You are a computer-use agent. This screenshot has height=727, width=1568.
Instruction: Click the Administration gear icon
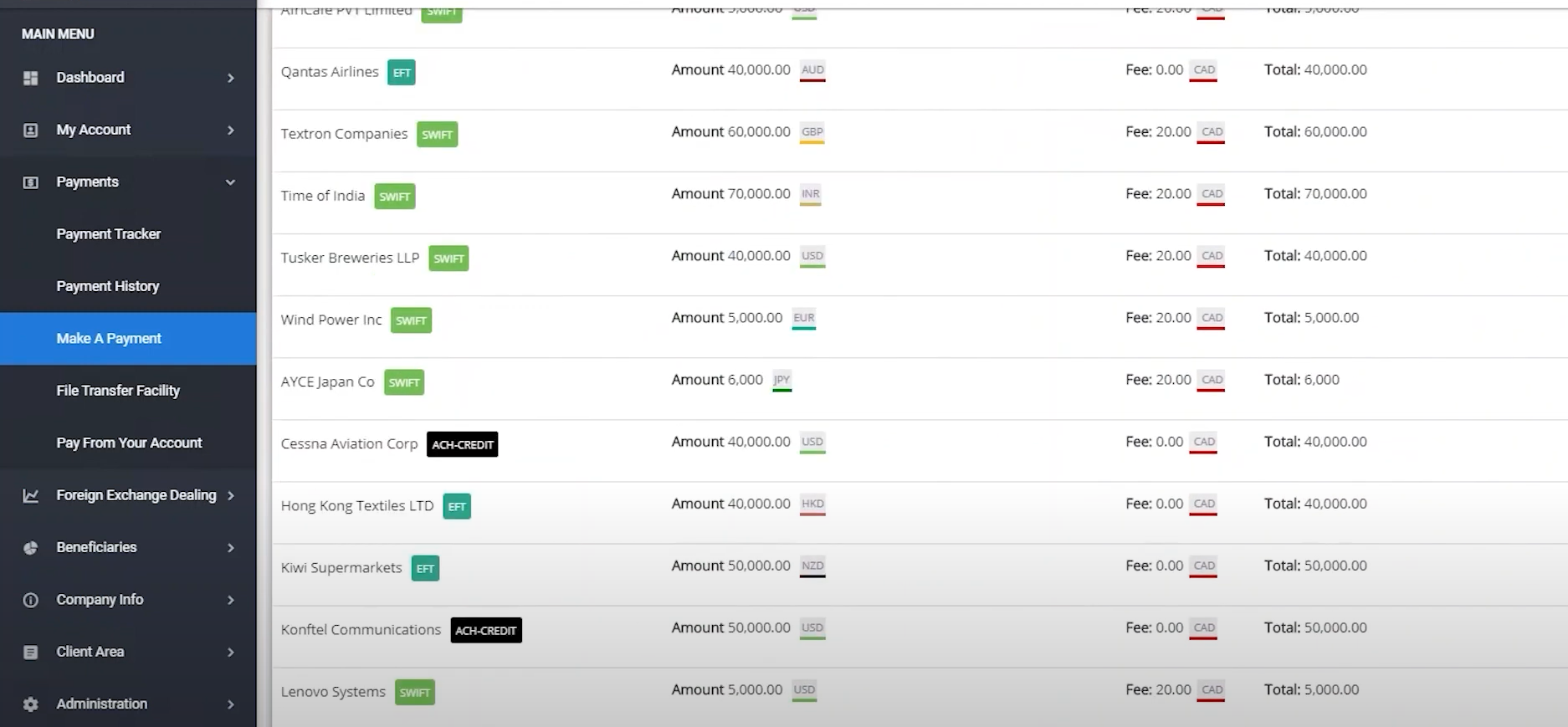tap(31, 704)
